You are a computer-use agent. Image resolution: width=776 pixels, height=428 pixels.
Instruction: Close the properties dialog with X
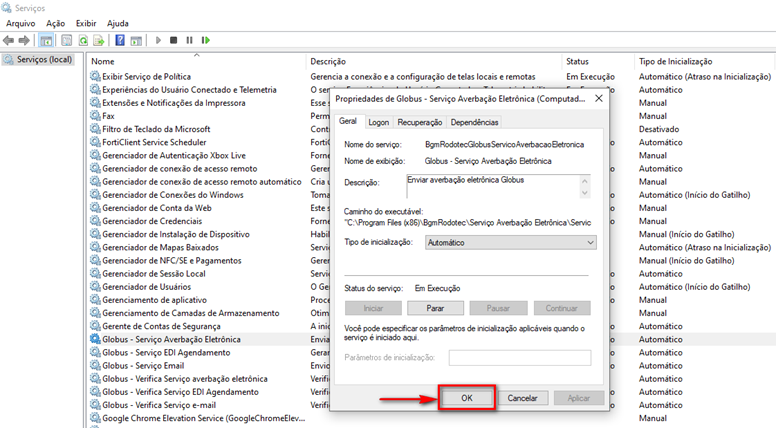[x=599, y=98]
